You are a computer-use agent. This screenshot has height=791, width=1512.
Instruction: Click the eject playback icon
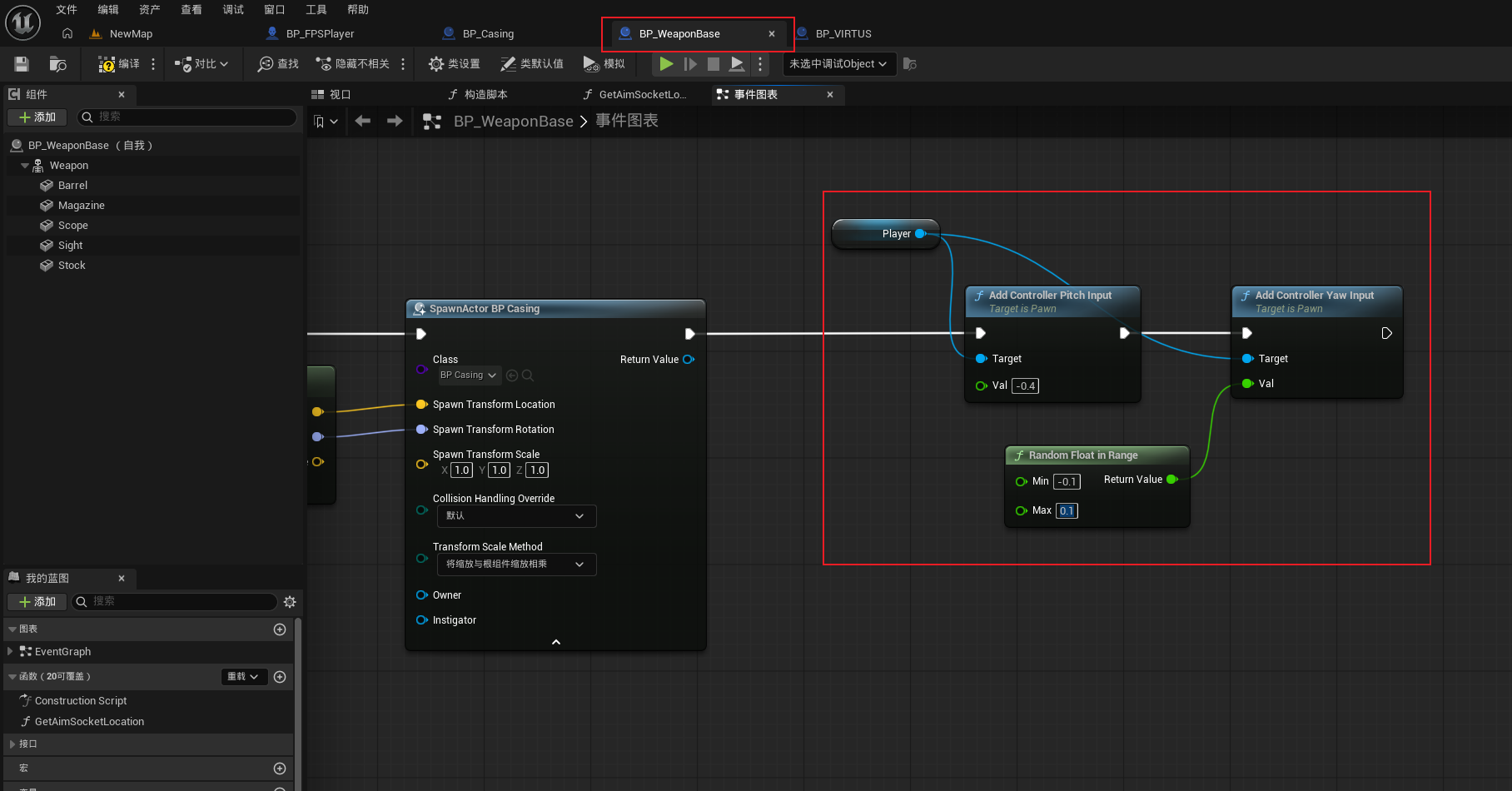click(x=737, y=63)
